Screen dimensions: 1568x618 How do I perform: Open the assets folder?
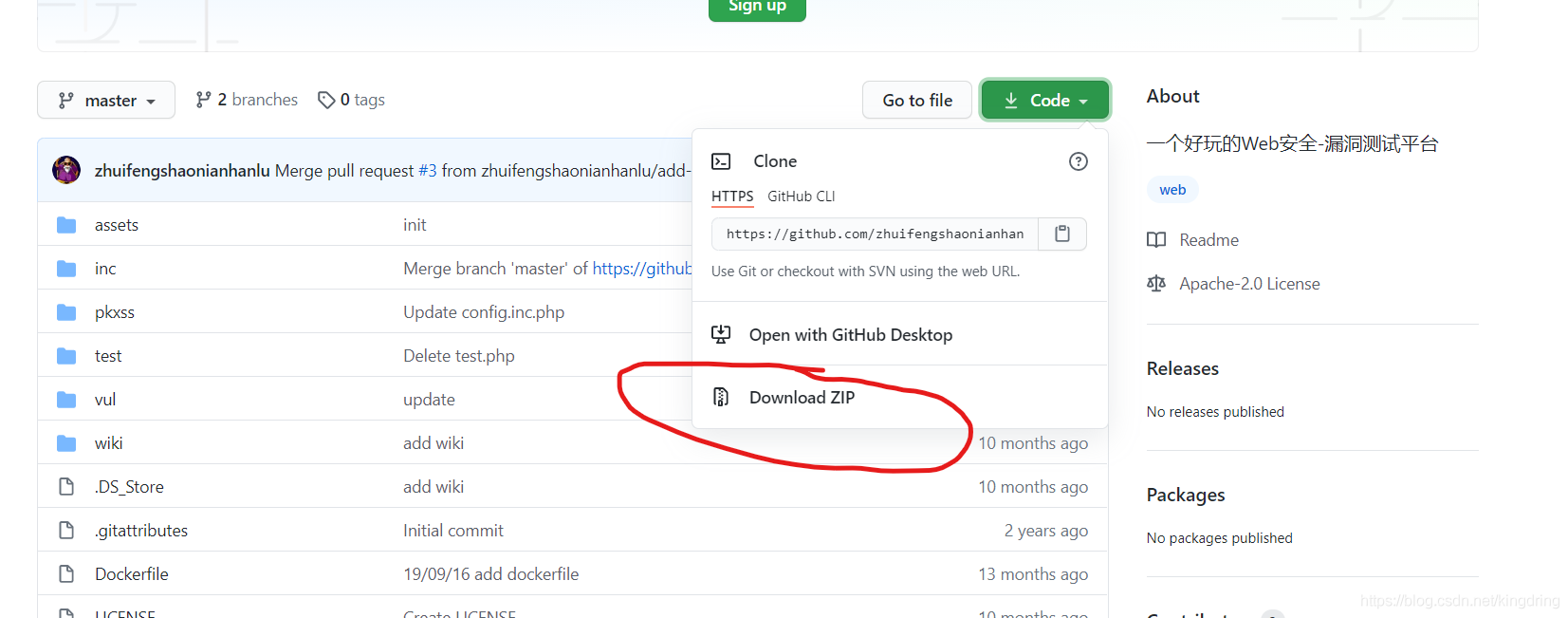(x=117, y=225)
